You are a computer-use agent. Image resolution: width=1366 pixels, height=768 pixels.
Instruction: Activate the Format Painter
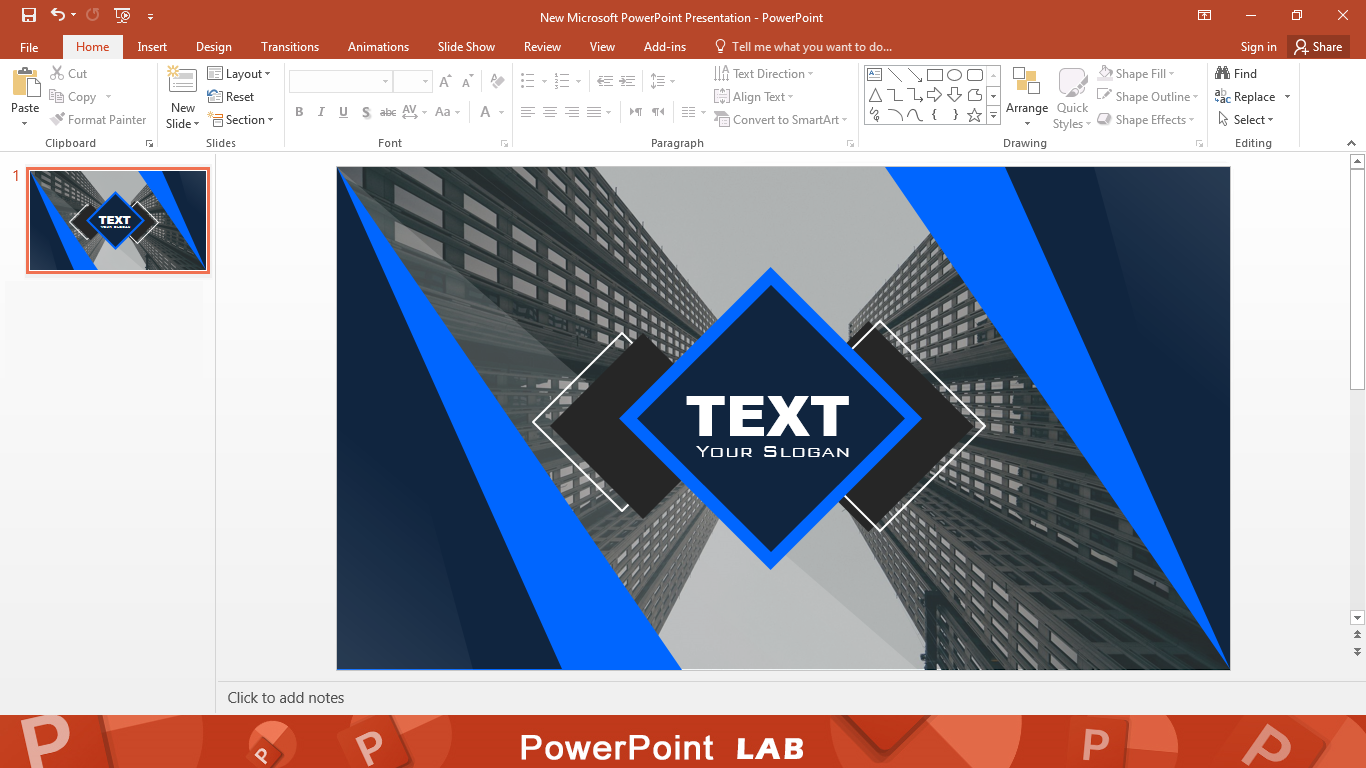point(98,120)
